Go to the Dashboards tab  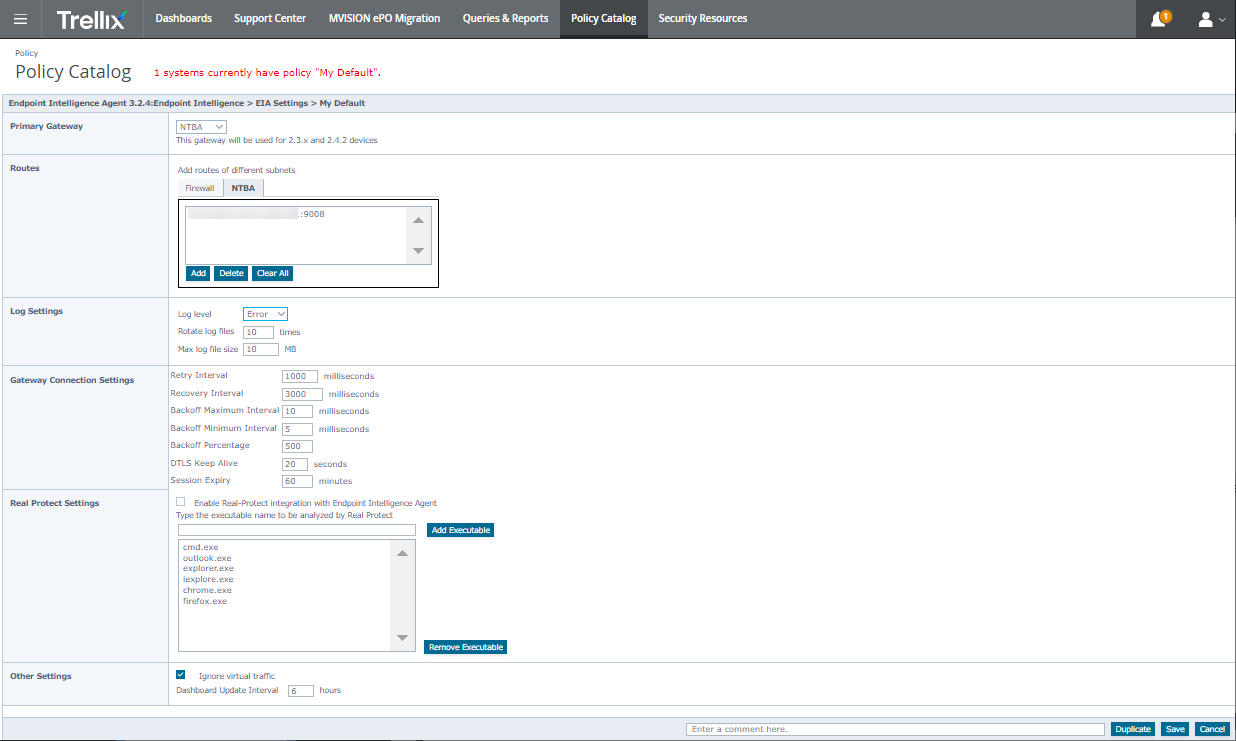pyautogui.click(x=183, y=19)
